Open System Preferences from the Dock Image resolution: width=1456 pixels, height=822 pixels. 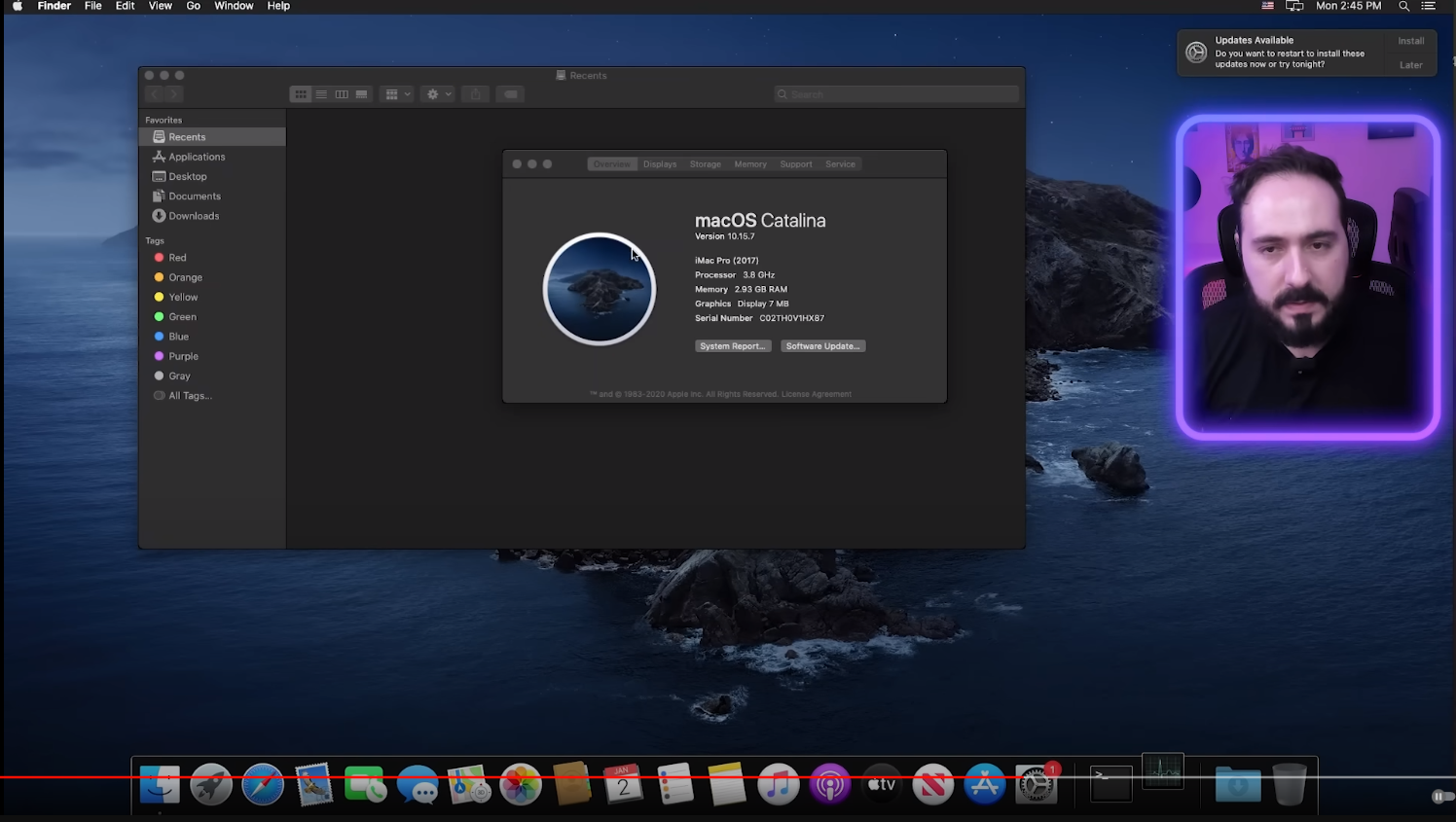tap(1037, 784)
